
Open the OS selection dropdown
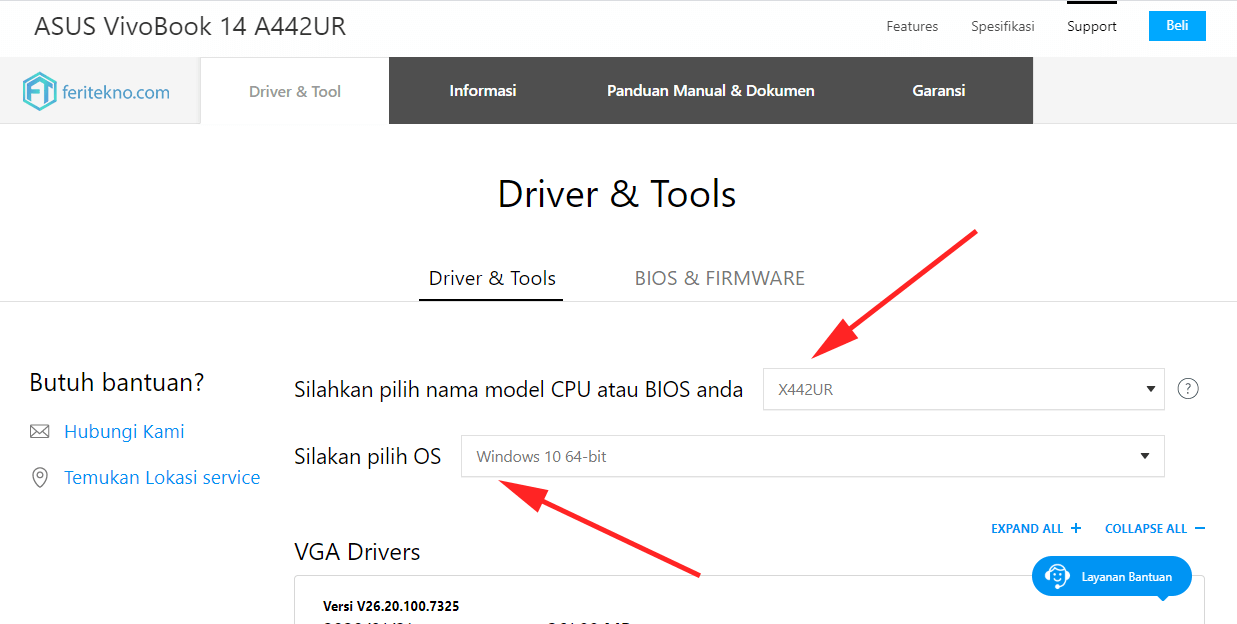813,456
